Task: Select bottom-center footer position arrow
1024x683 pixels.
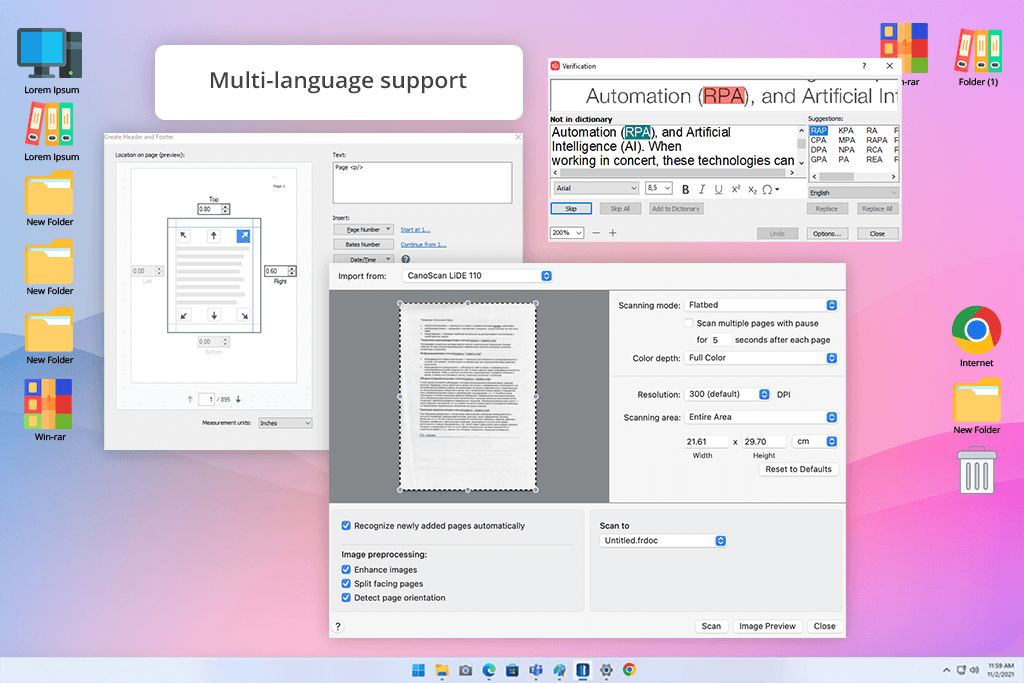Action: click(214, 315)
